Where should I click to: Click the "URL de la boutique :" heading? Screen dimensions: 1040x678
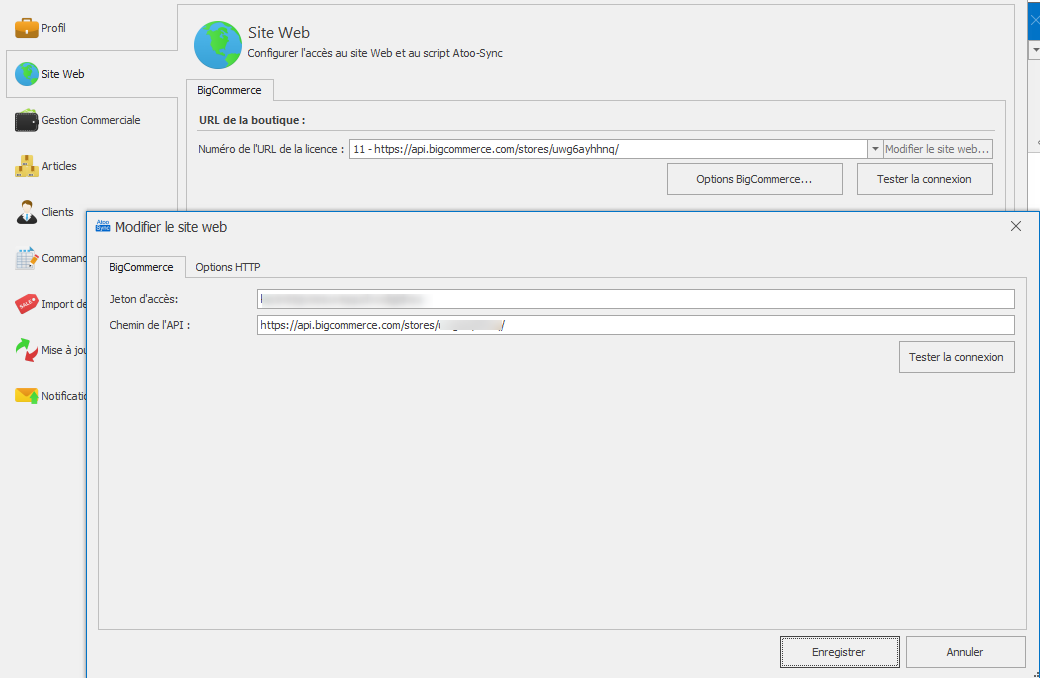pos(252,120)
